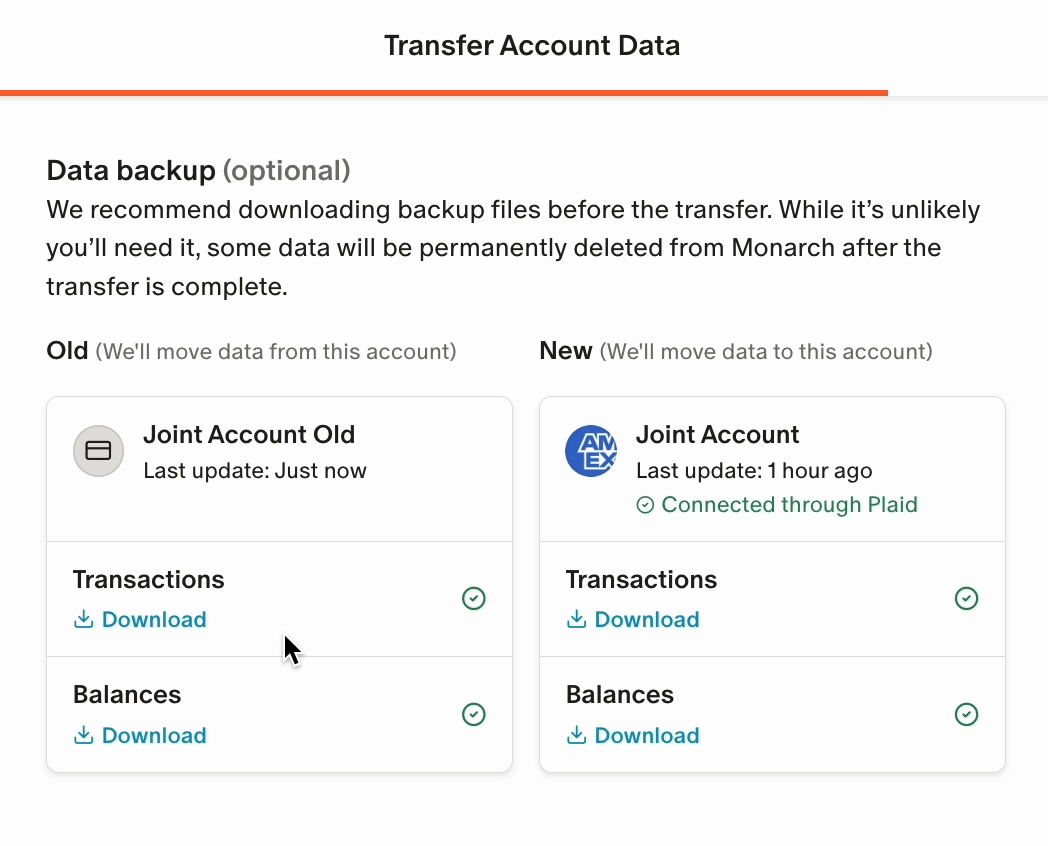
Task: Download Balances from the new Joint Account
Action: point(632,735)
